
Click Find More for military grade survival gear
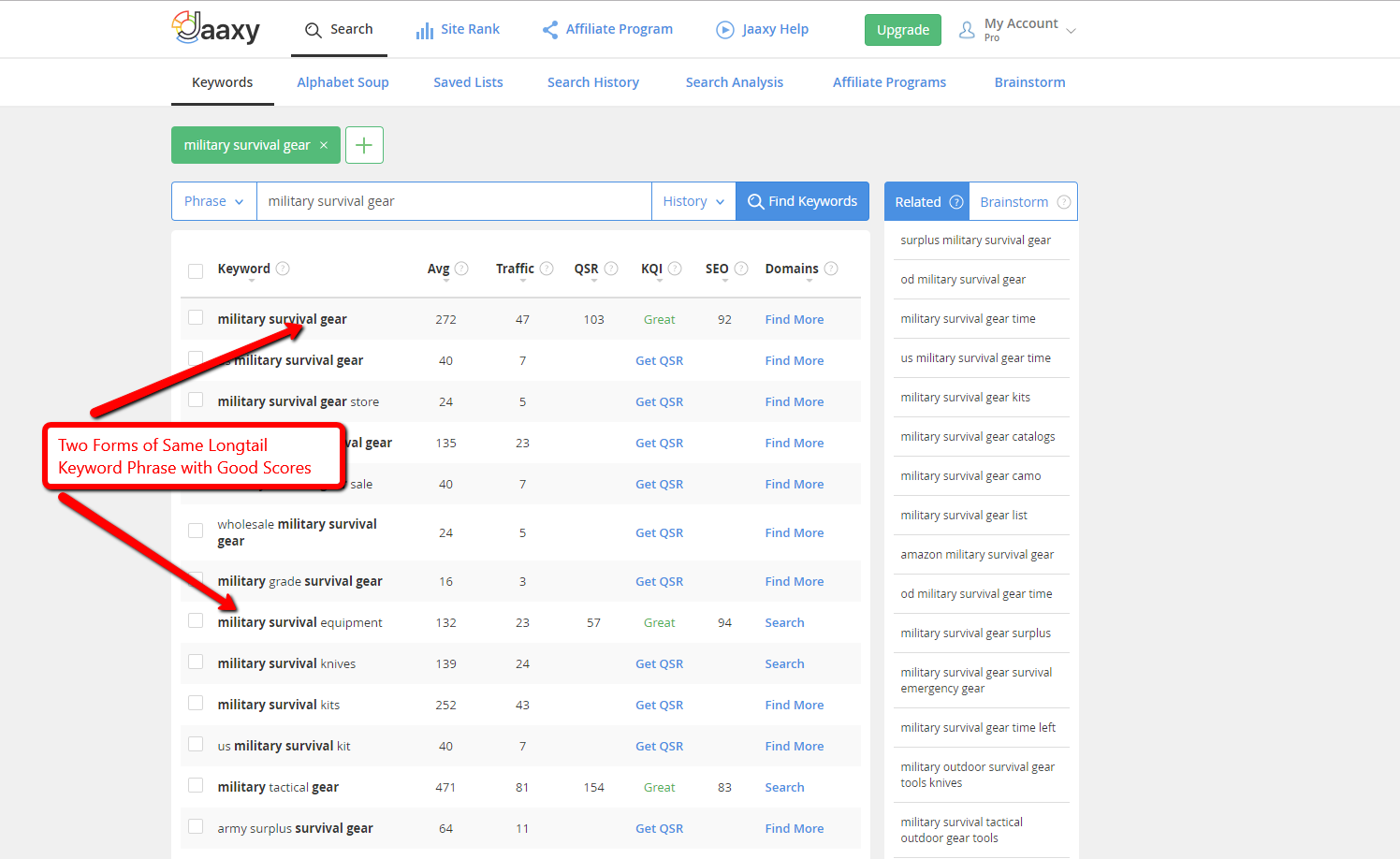coord(795,581)
